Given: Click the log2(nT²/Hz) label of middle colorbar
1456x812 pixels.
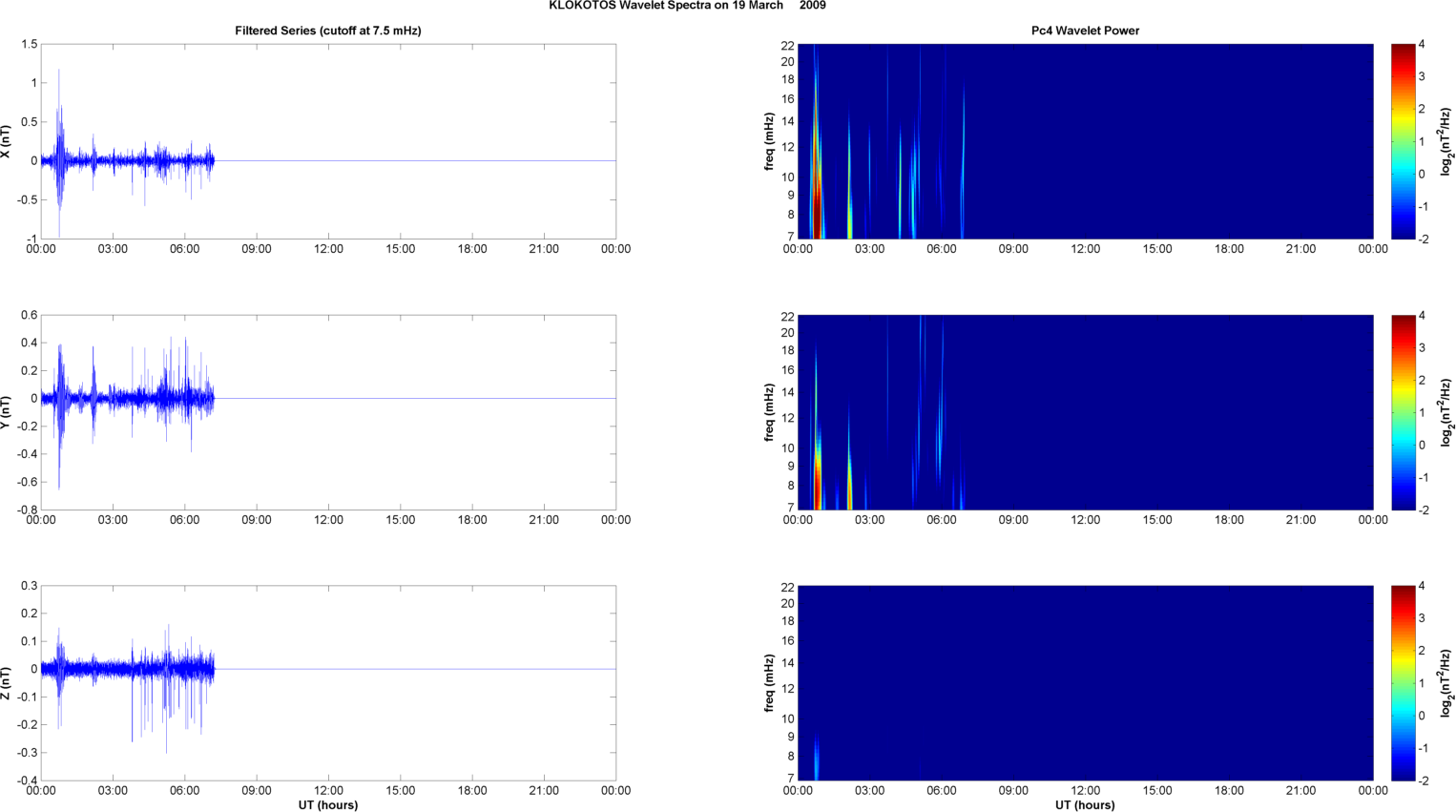Looking at the screenshot, I should pos(1446,412).
